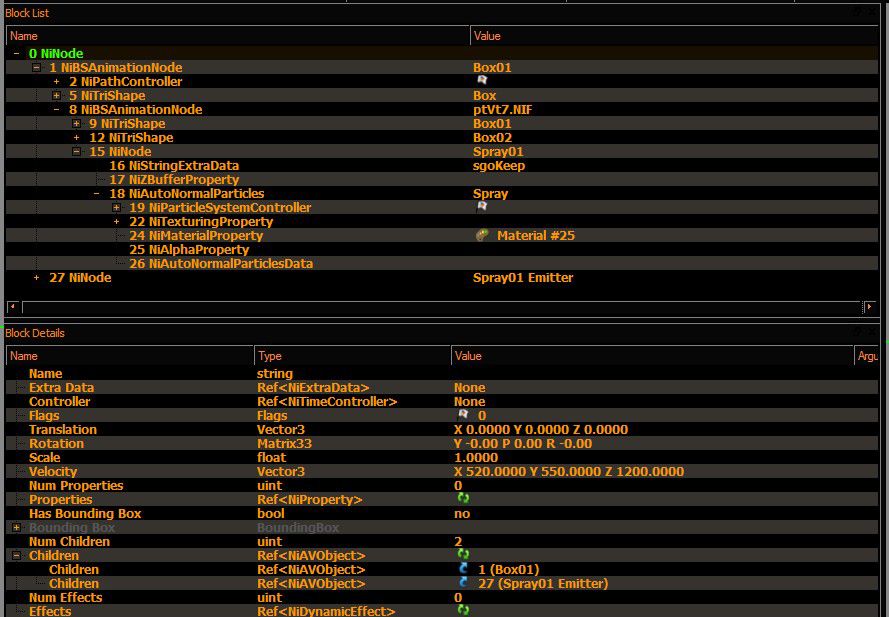This screenshot has height=617, width=889.
Task: Click the green refresh icon for Children array
Action: [463, 554]
